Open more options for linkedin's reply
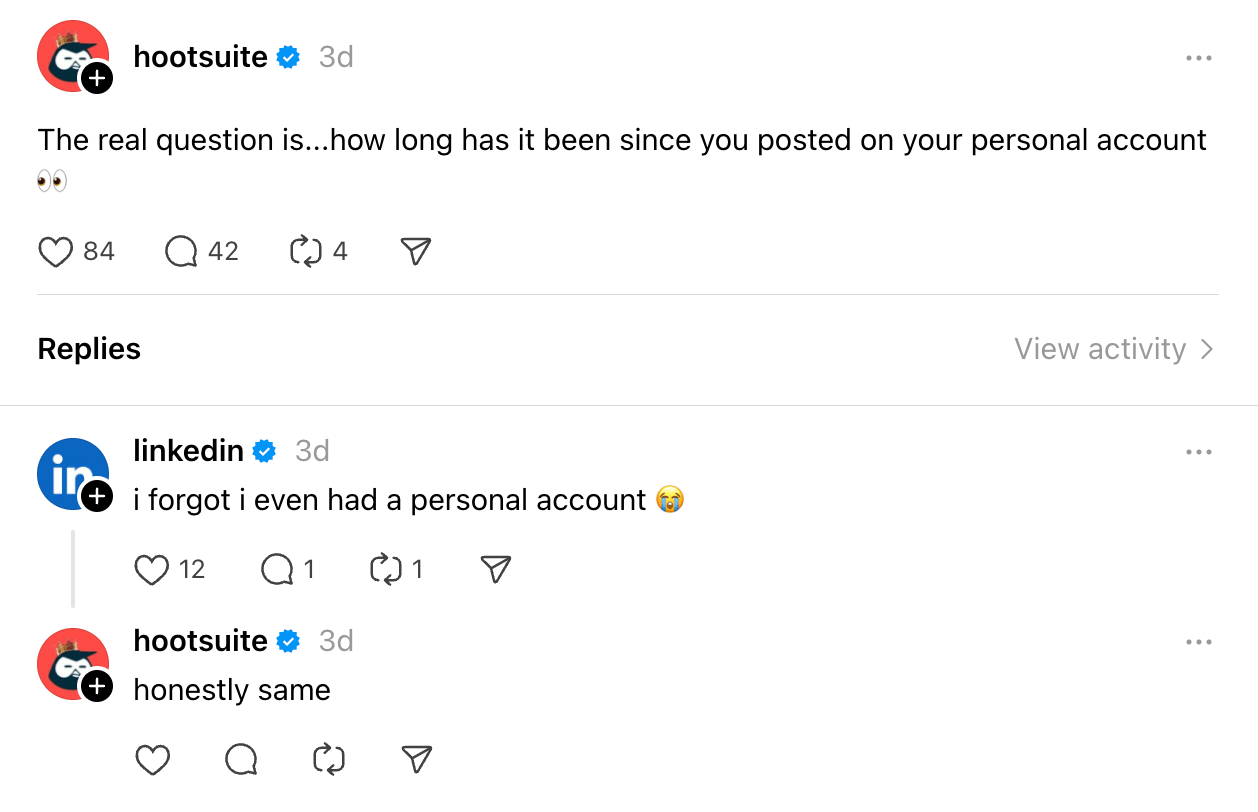Screen dimensions: 1258x812 pos(1198,452)
